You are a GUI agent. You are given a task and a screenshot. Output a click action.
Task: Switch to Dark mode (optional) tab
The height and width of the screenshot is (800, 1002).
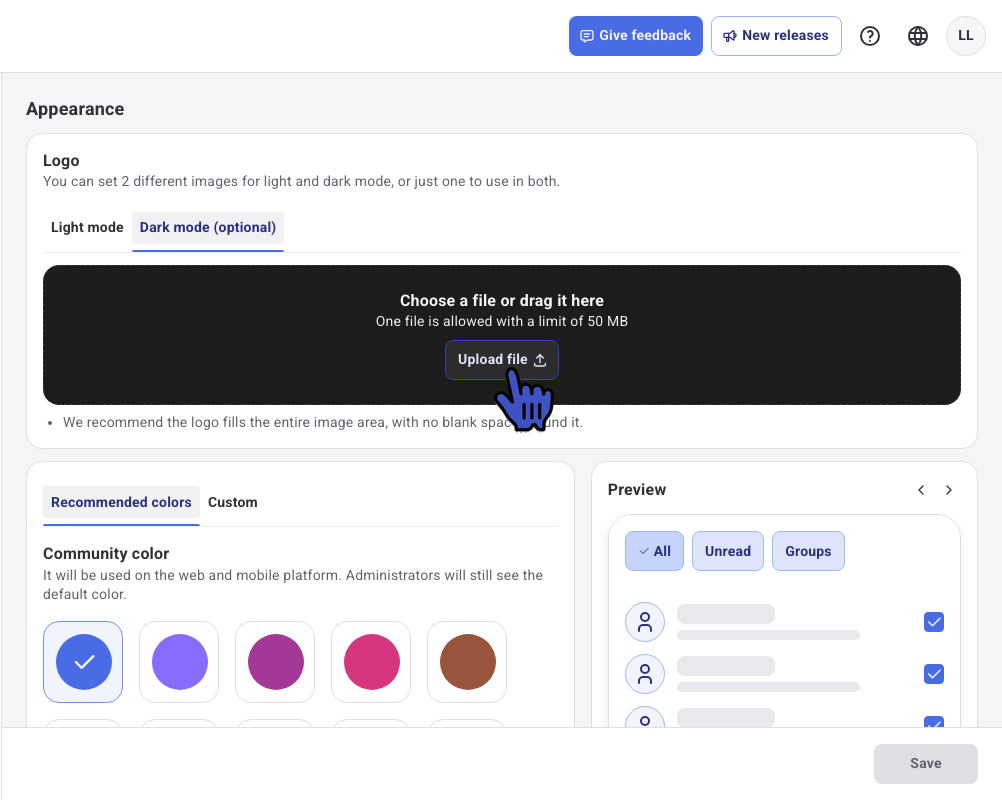[x=208, y=227]
